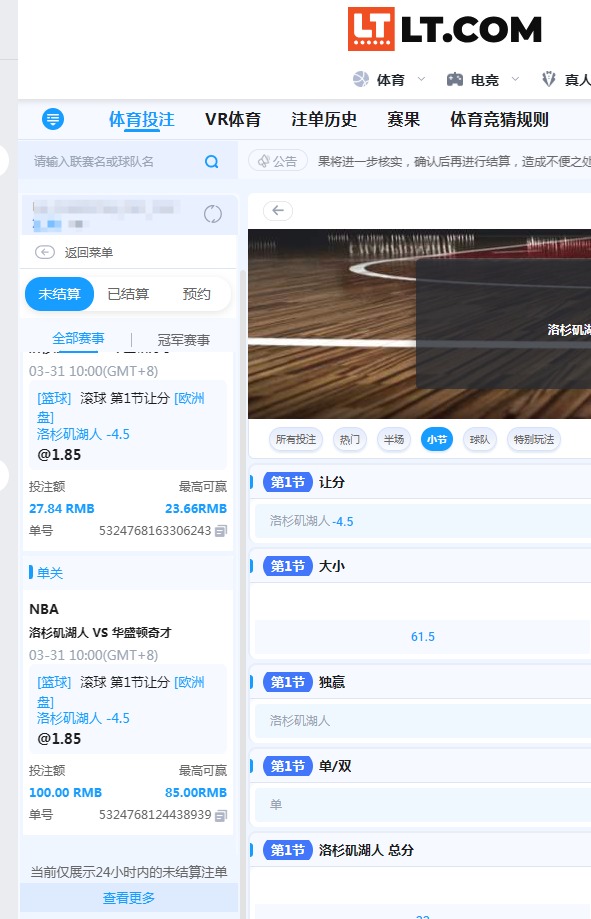Click the back arrow next to 返回菜单
The width and height of the screenshot is (591, 919).
tap(45, 252)
